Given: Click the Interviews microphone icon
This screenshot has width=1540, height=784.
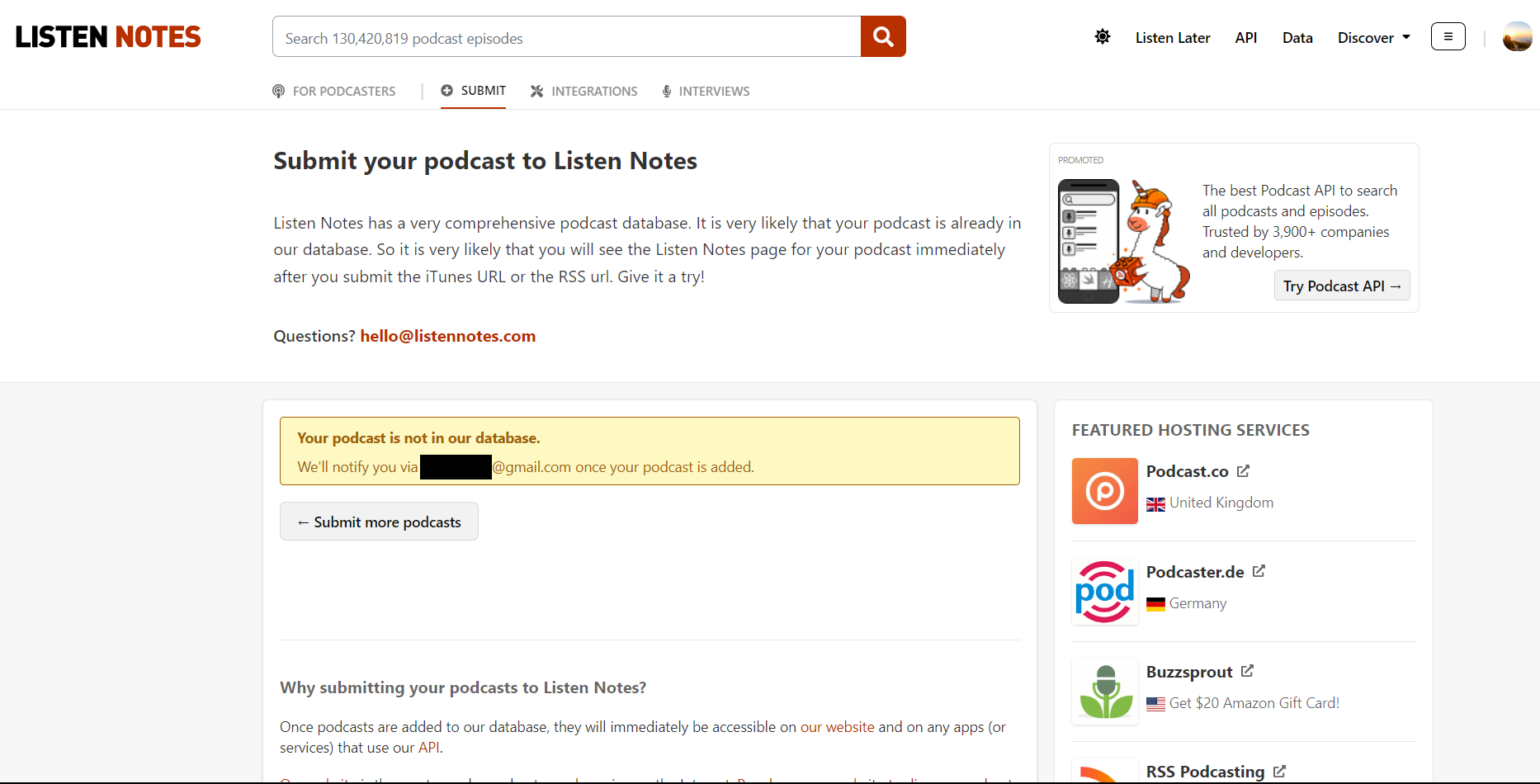Looking at the screenshot, I should point(667,91).
